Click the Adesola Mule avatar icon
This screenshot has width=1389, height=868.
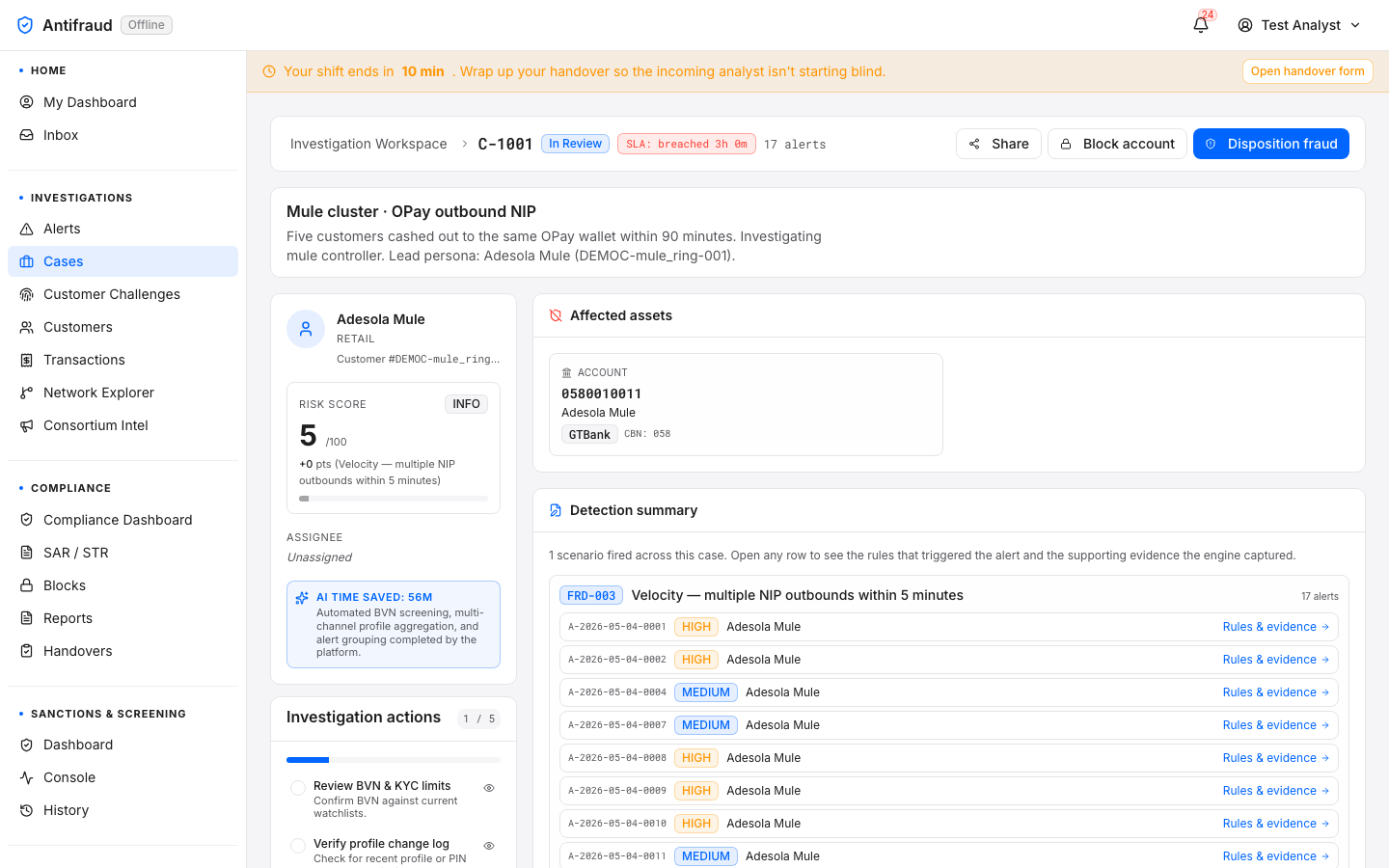[306, 329]
